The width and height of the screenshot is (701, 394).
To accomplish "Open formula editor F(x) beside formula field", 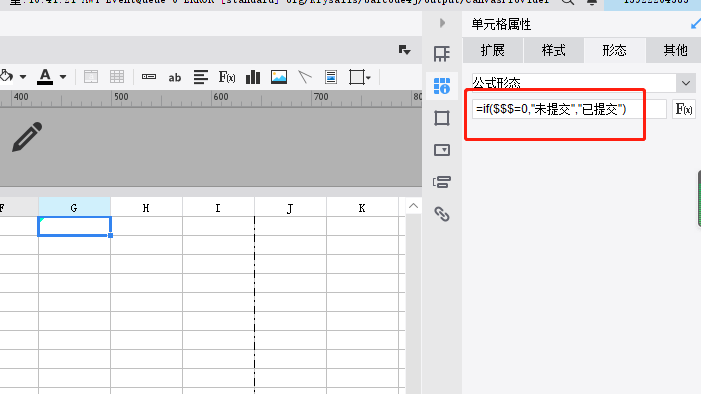I will point(684,109).
